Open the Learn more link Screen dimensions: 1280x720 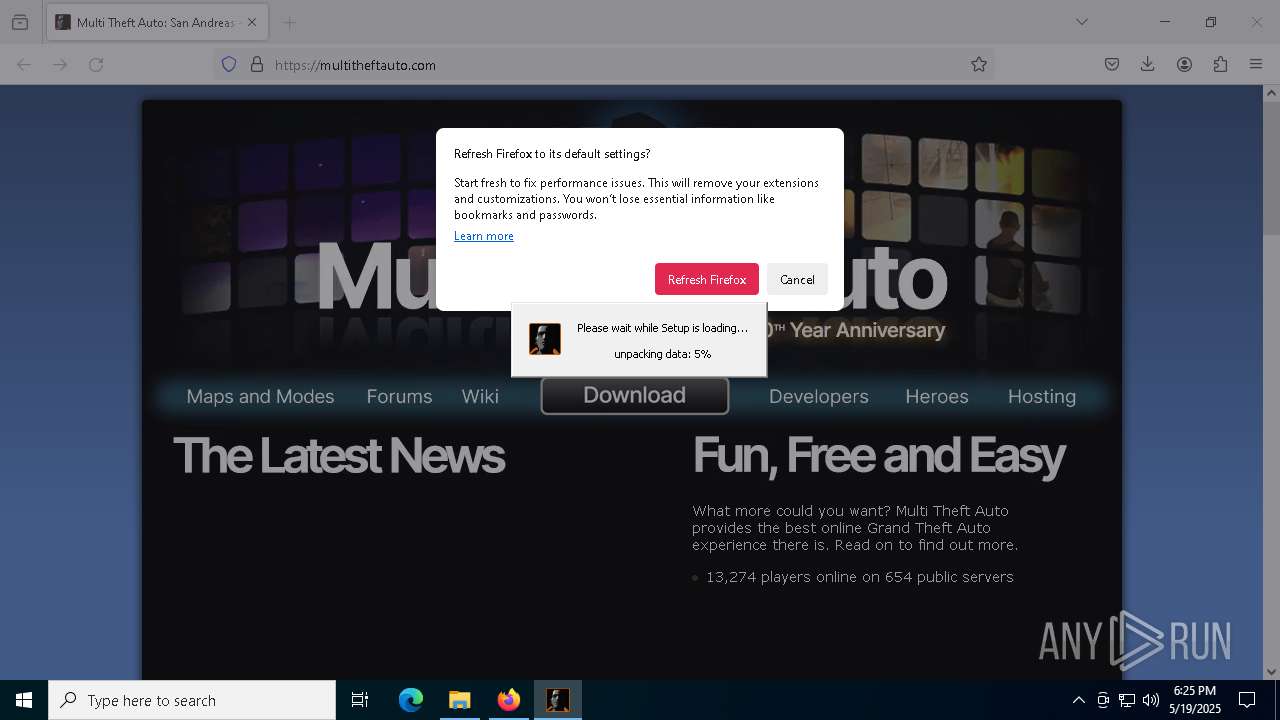484,236
